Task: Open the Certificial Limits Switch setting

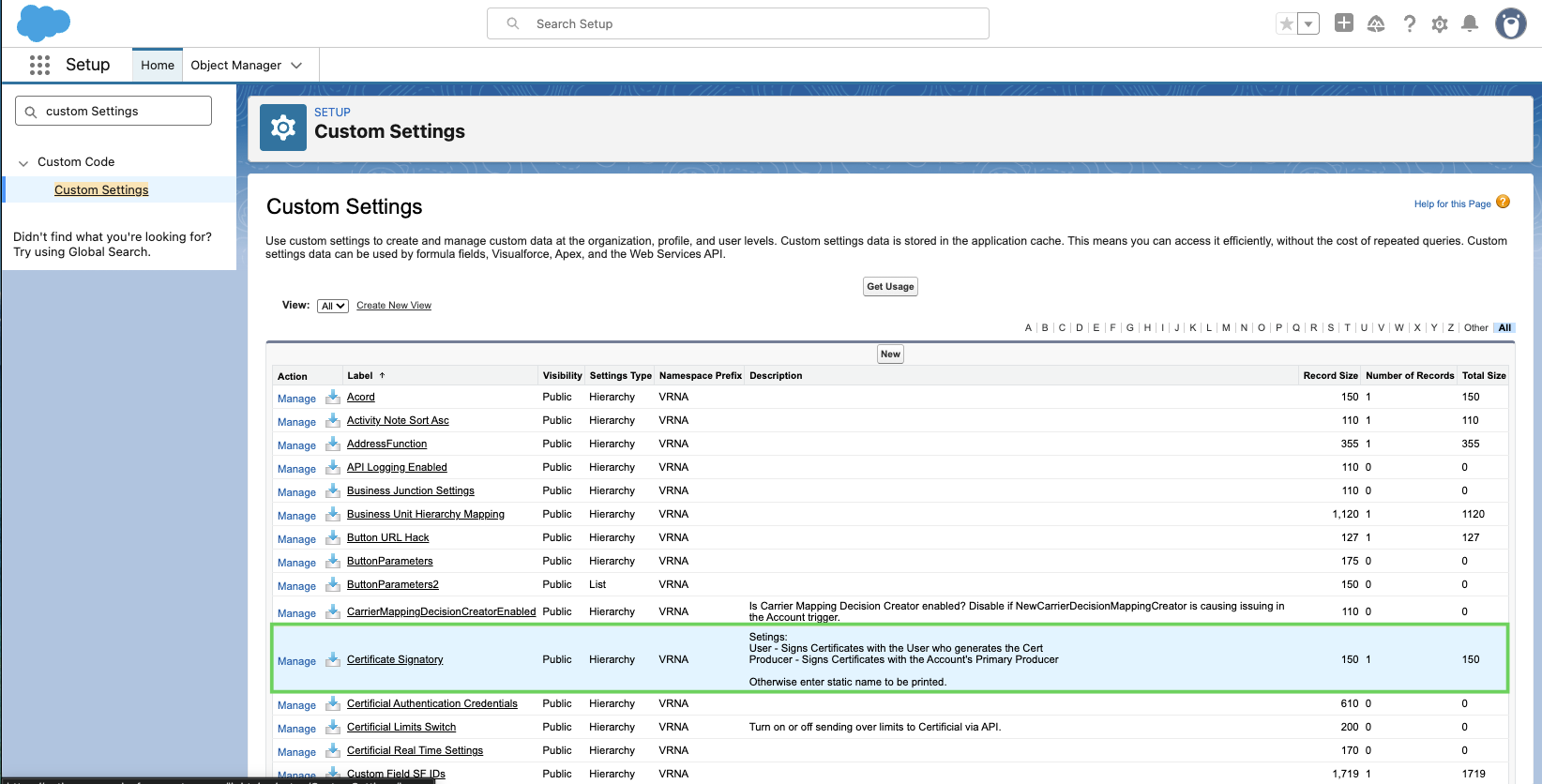Action: 401,727
